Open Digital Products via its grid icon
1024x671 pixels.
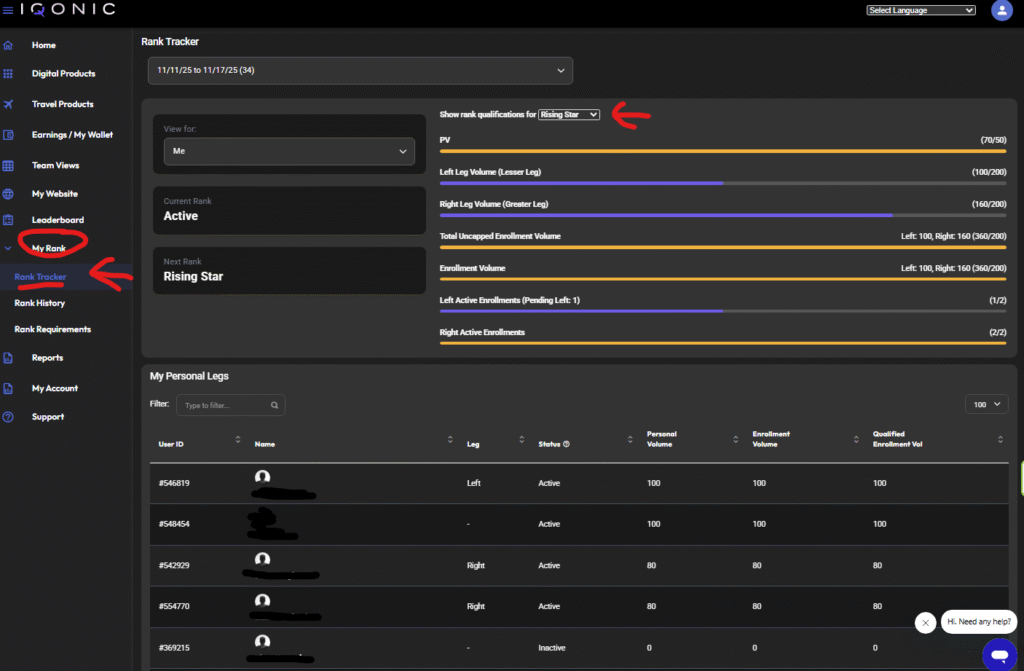tap(9, 74)
